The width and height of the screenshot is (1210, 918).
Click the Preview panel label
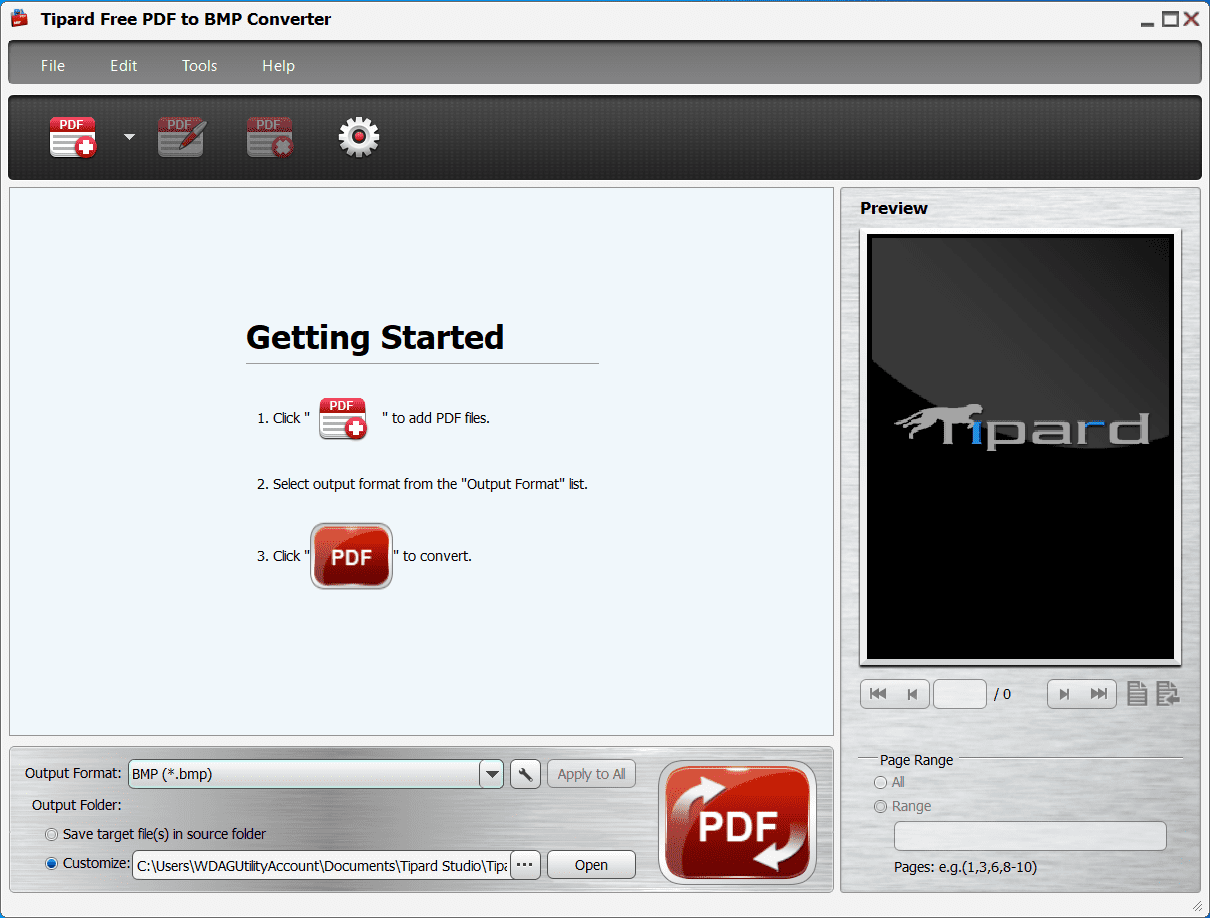(894, 208)
